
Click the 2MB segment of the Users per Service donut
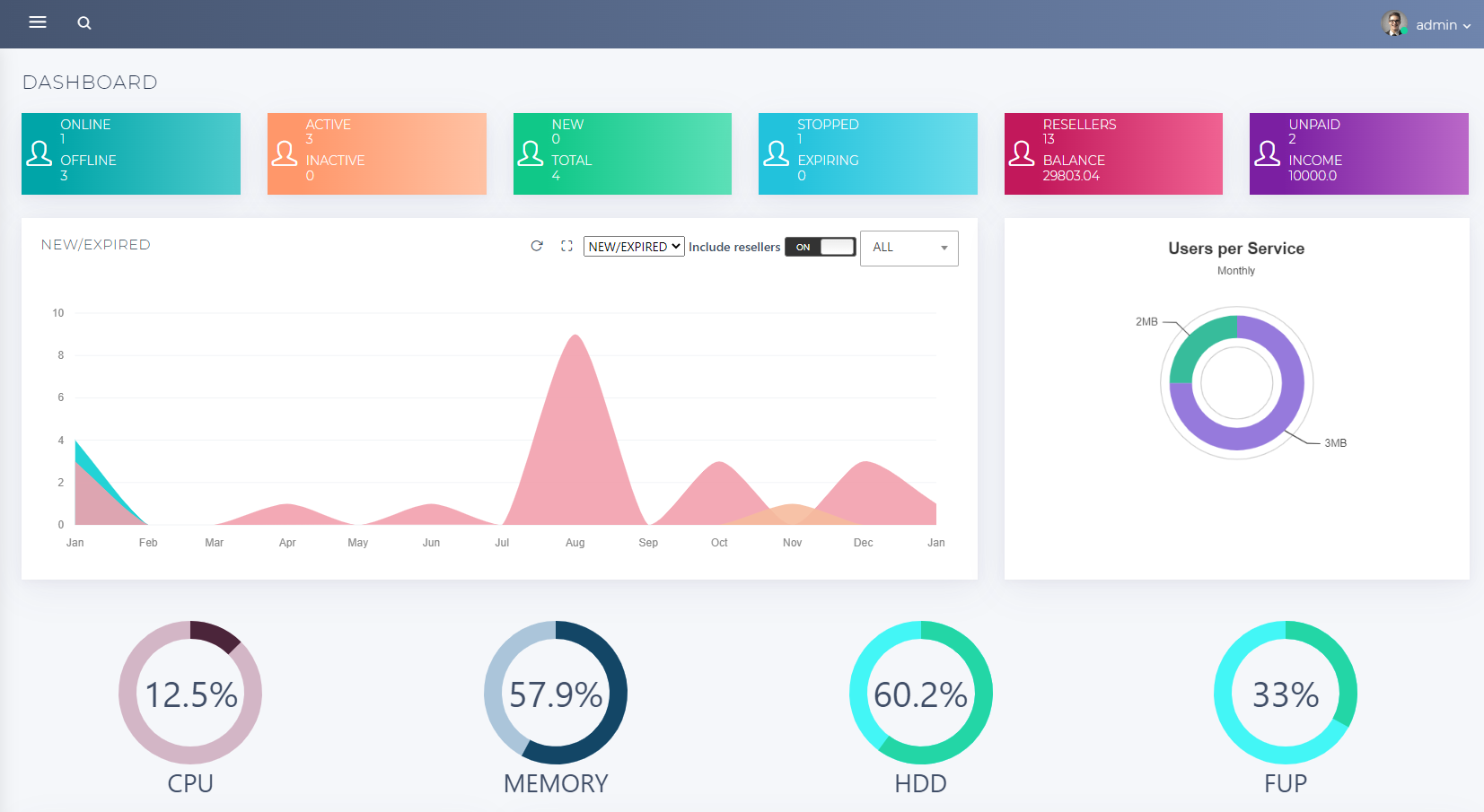pyautogui.click(x=1186, y=350)
